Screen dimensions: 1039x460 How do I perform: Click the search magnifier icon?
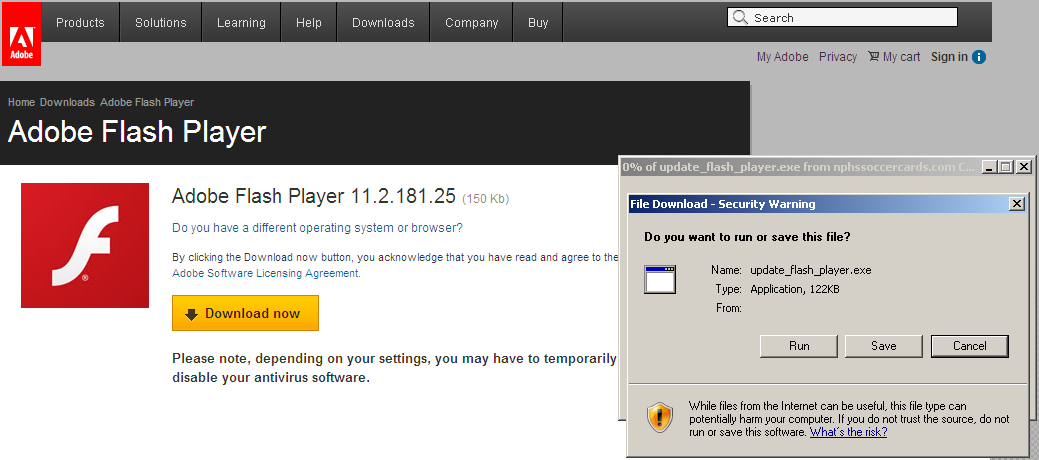740,17
